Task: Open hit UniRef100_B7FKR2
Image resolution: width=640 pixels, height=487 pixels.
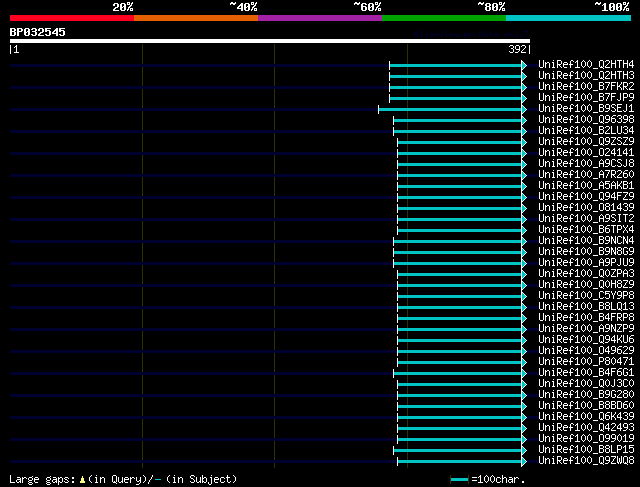Action: pos(586,87)
